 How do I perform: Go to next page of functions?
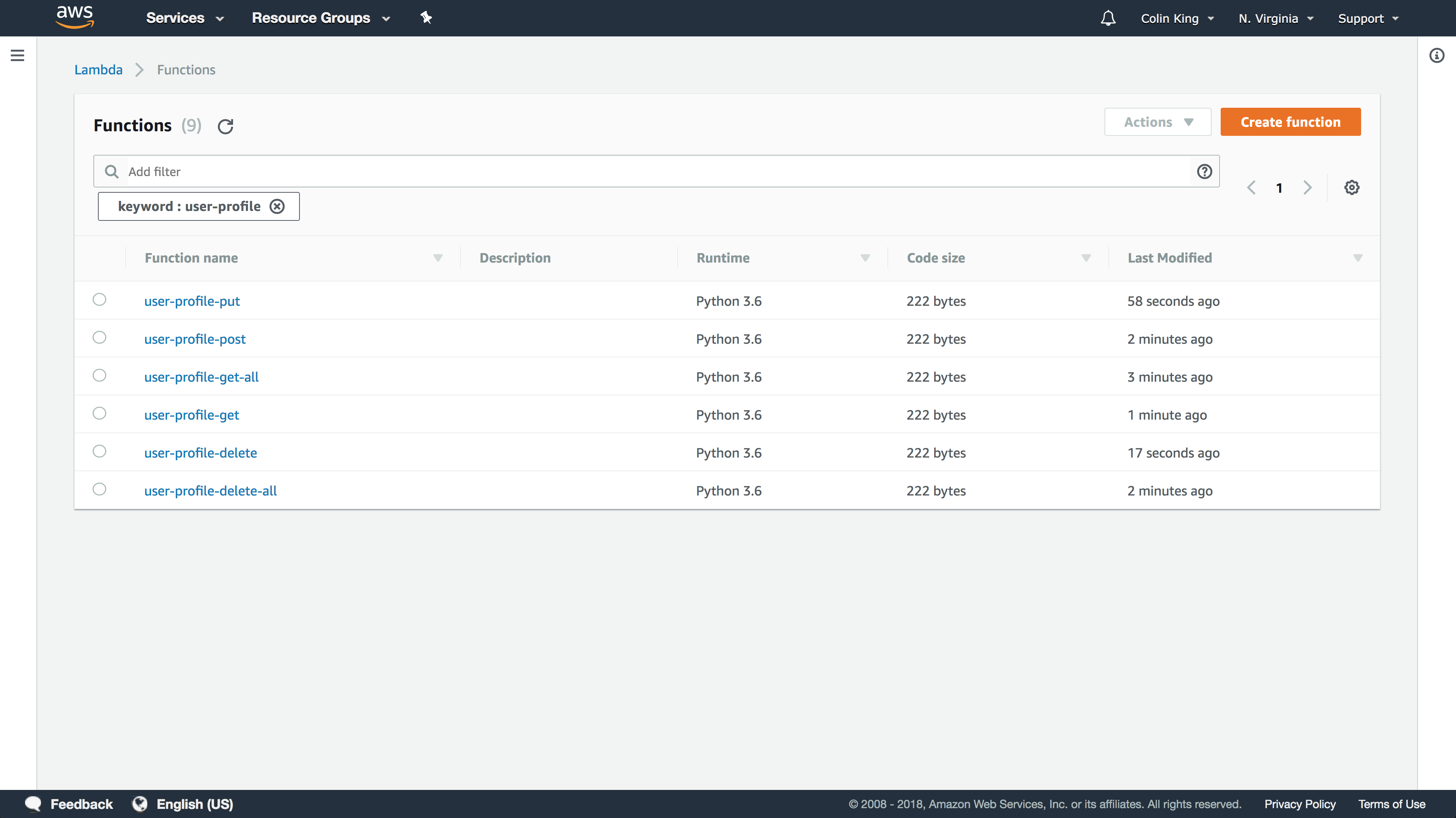point(1307,187)
